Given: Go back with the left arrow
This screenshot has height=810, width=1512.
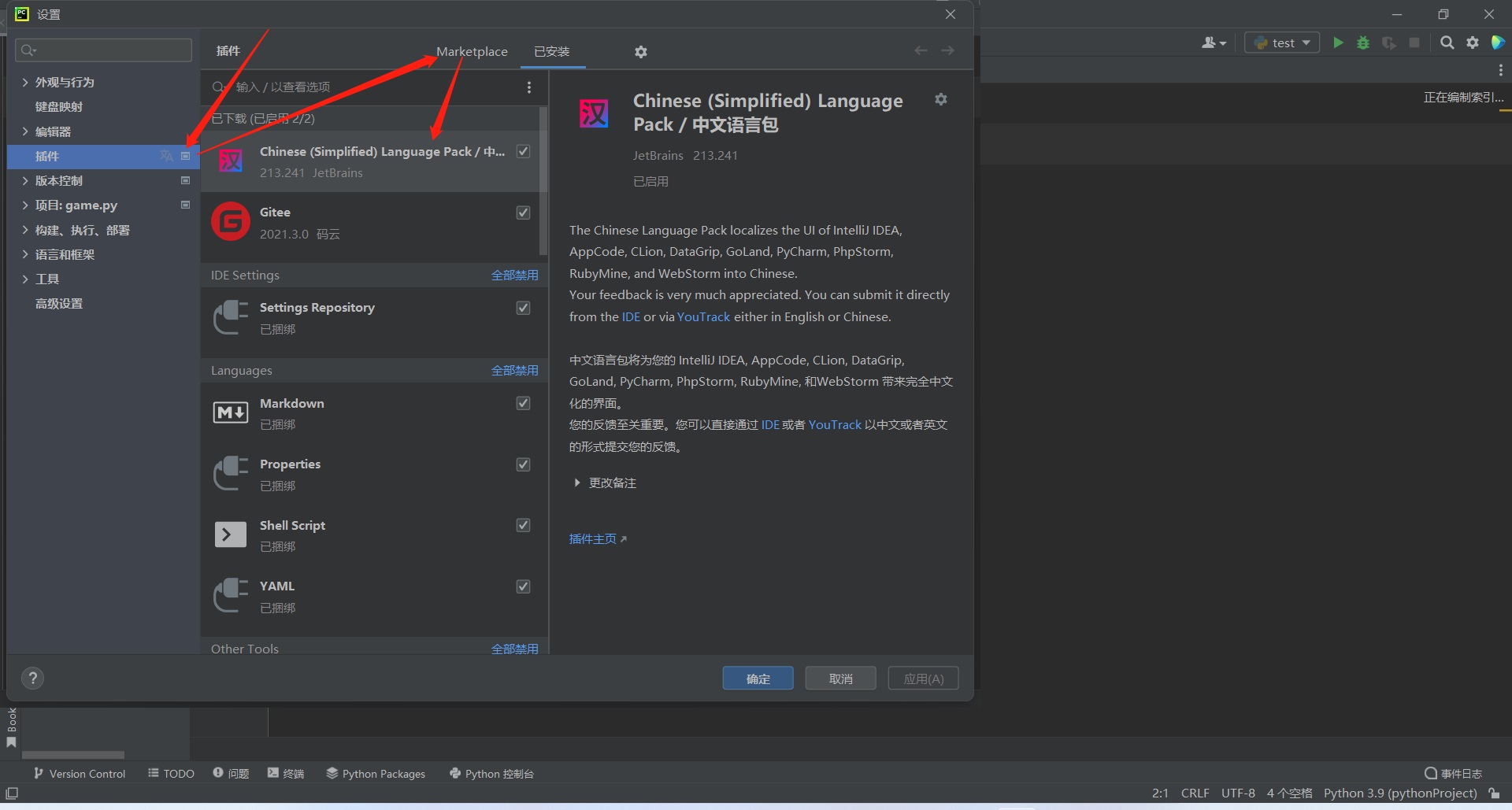Looking at the screenshot, I should pyautogui.click(x=921, y=50).
